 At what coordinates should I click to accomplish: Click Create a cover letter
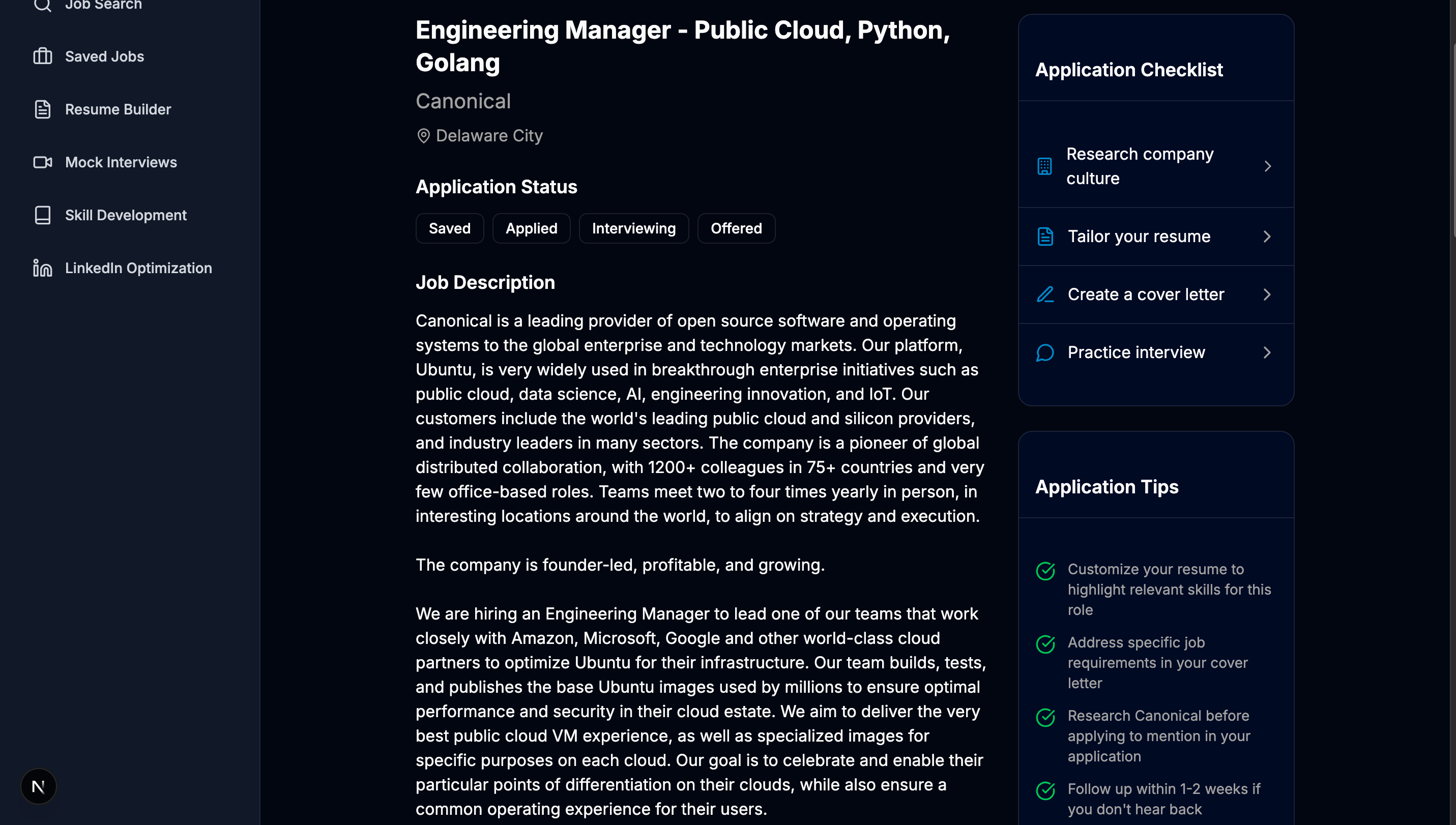click(x=1145, y=294)
